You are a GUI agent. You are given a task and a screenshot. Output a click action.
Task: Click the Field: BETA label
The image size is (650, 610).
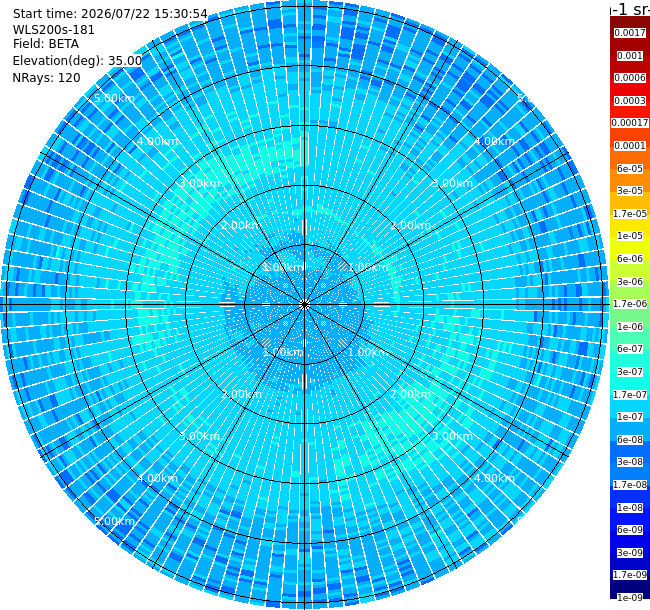pyautogui.click(x=46, y=44)
